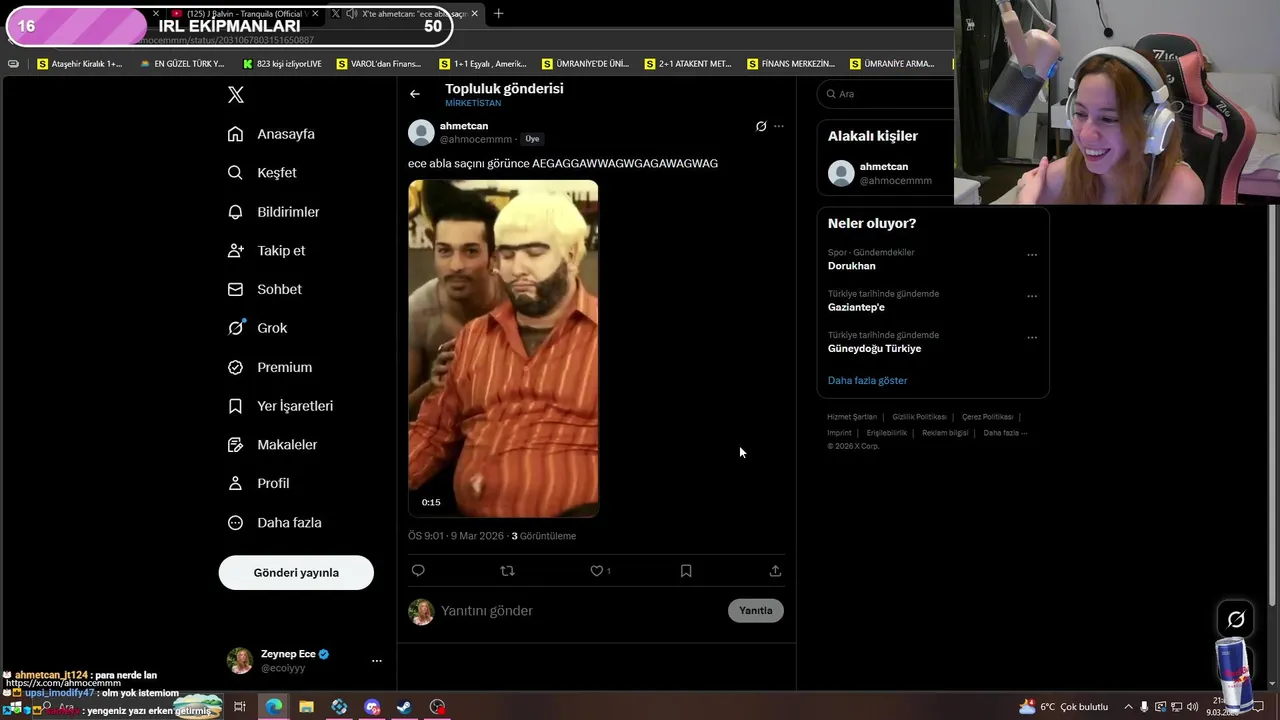This screenshot has height=720, width=1280.
Task: Go to Keşfet in the sidebar
Action: 262,173
